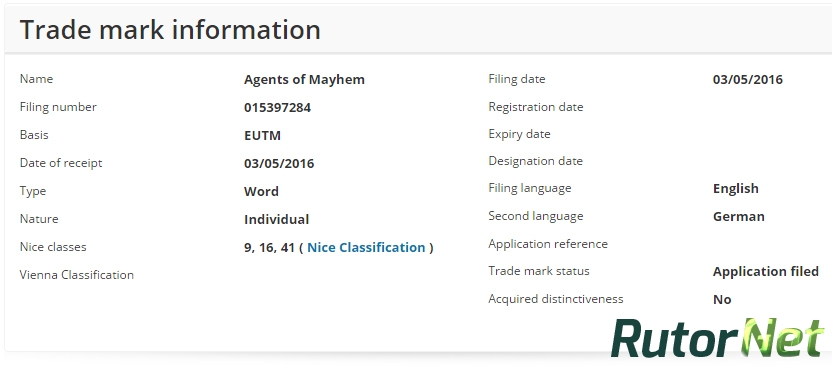Select the German second language value
This screenshot has width=832, height=372.
coord(739,217)
